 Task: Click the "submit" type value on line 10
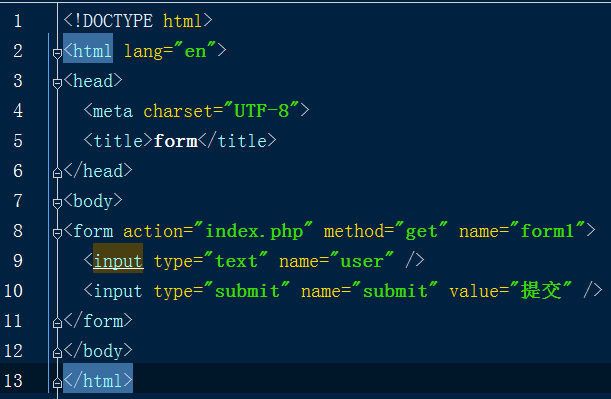click(247, 291)
